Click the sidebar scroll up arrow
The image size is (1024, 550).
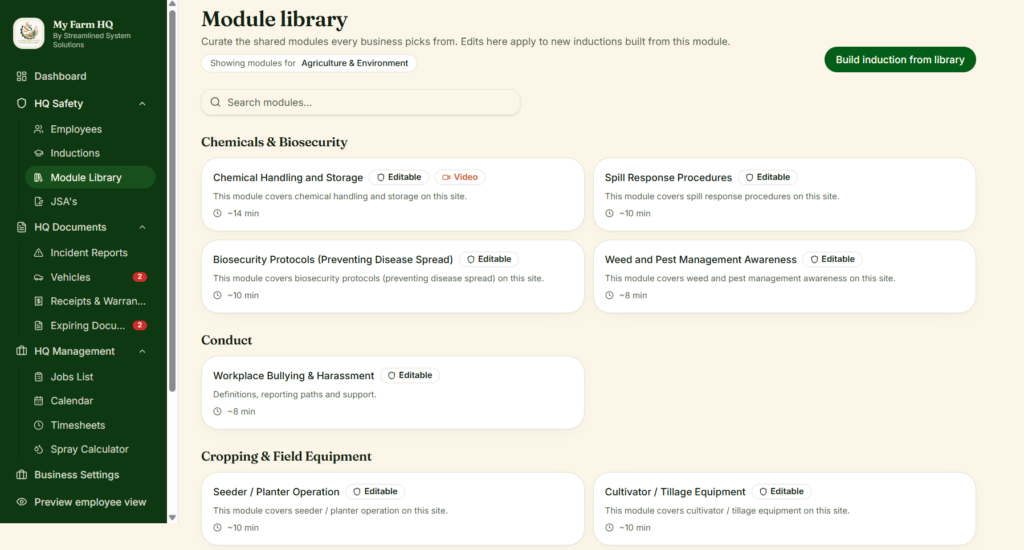coord(172,4)
